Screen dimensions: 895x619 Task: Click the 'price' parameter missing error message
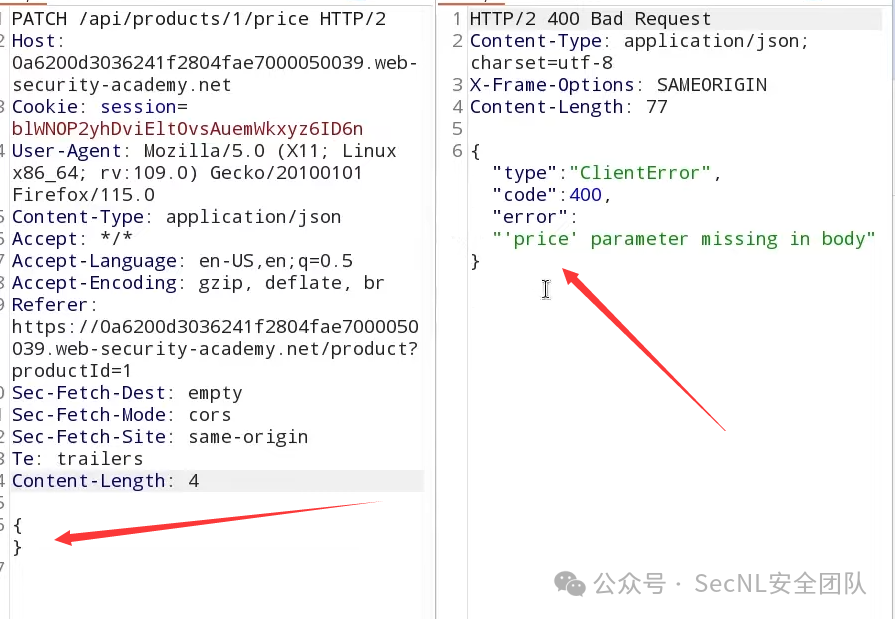684,239
